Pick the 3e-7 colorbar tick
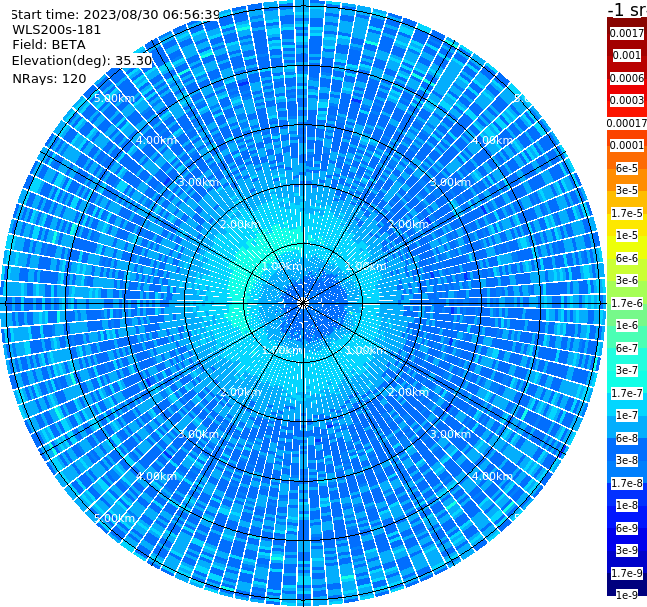The width and height of the screenshot is (647, 607). point(627,370)
